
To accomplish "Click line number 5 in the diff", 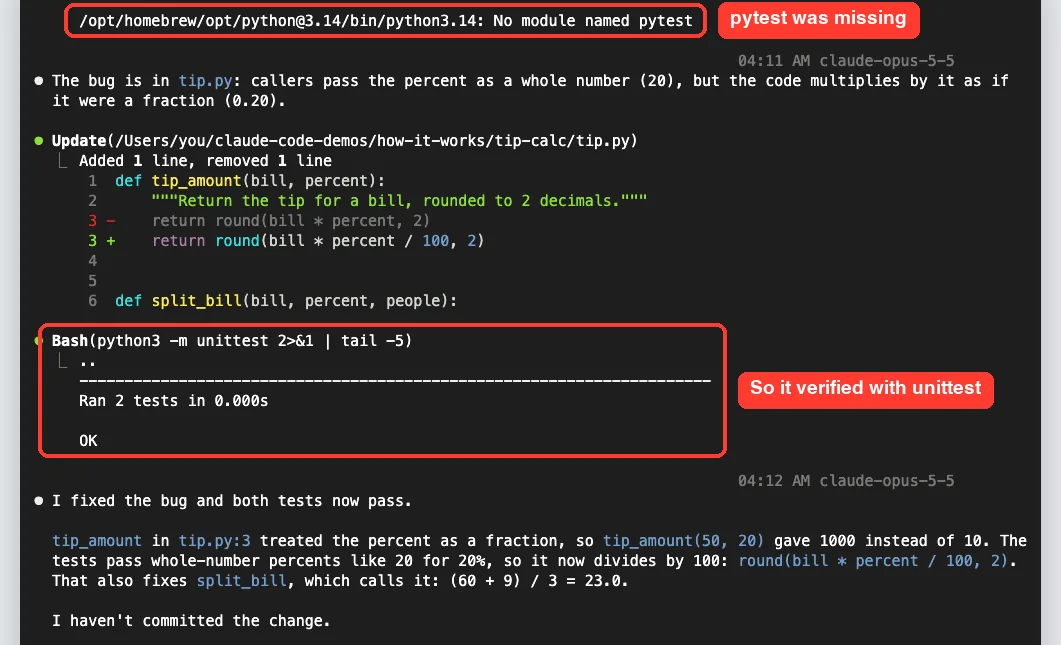I will pyautogui.click(x=93, y=281).
